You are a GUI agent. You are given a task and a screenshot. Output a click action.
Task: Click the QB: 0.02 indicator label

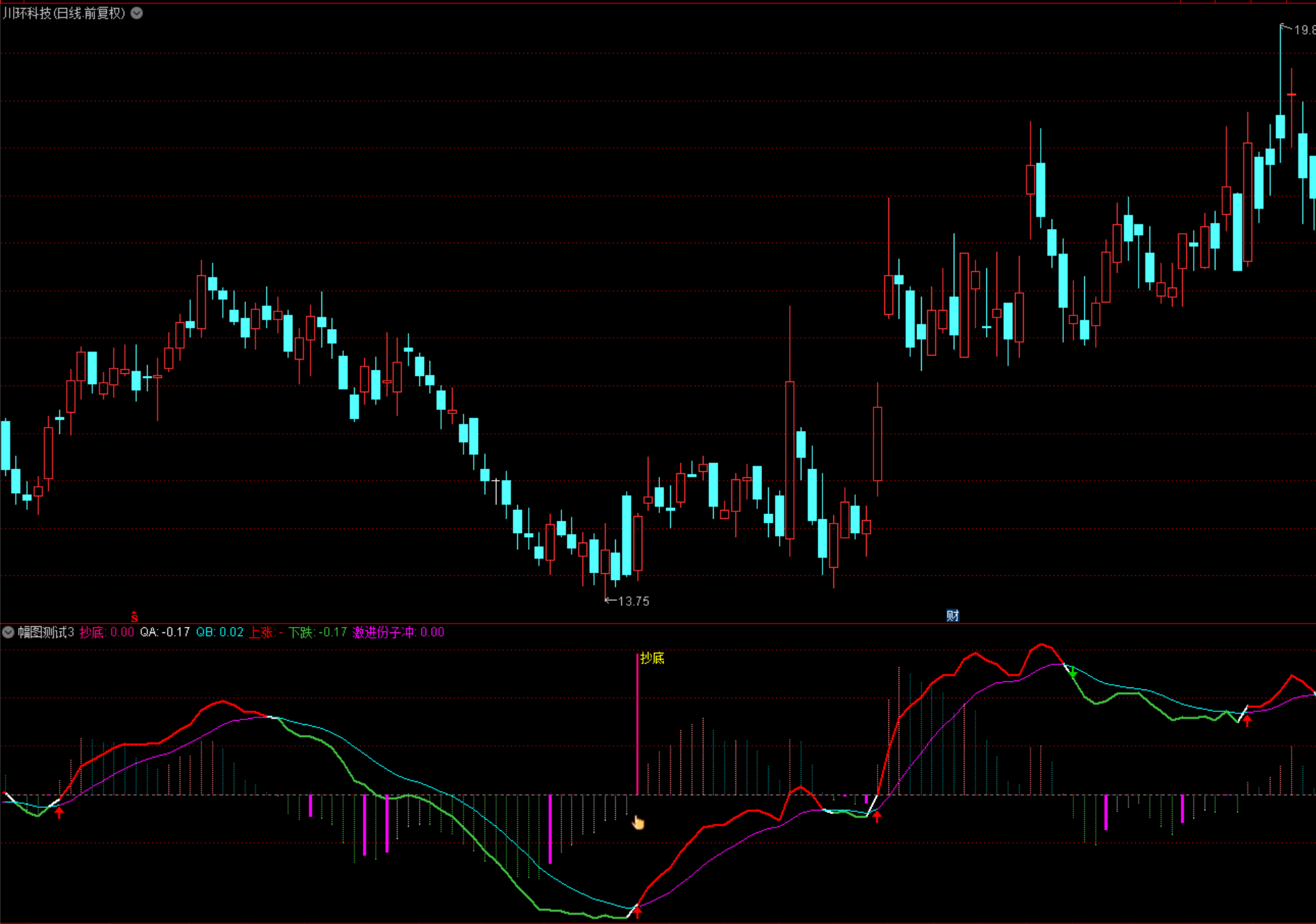coord(220,632)
